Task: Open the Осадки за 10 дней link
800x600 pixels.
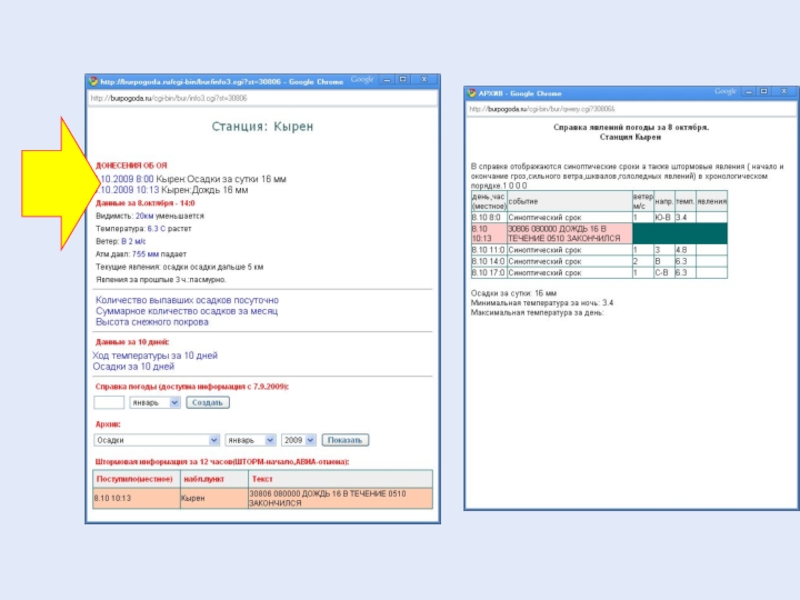Action: point(134,367)
